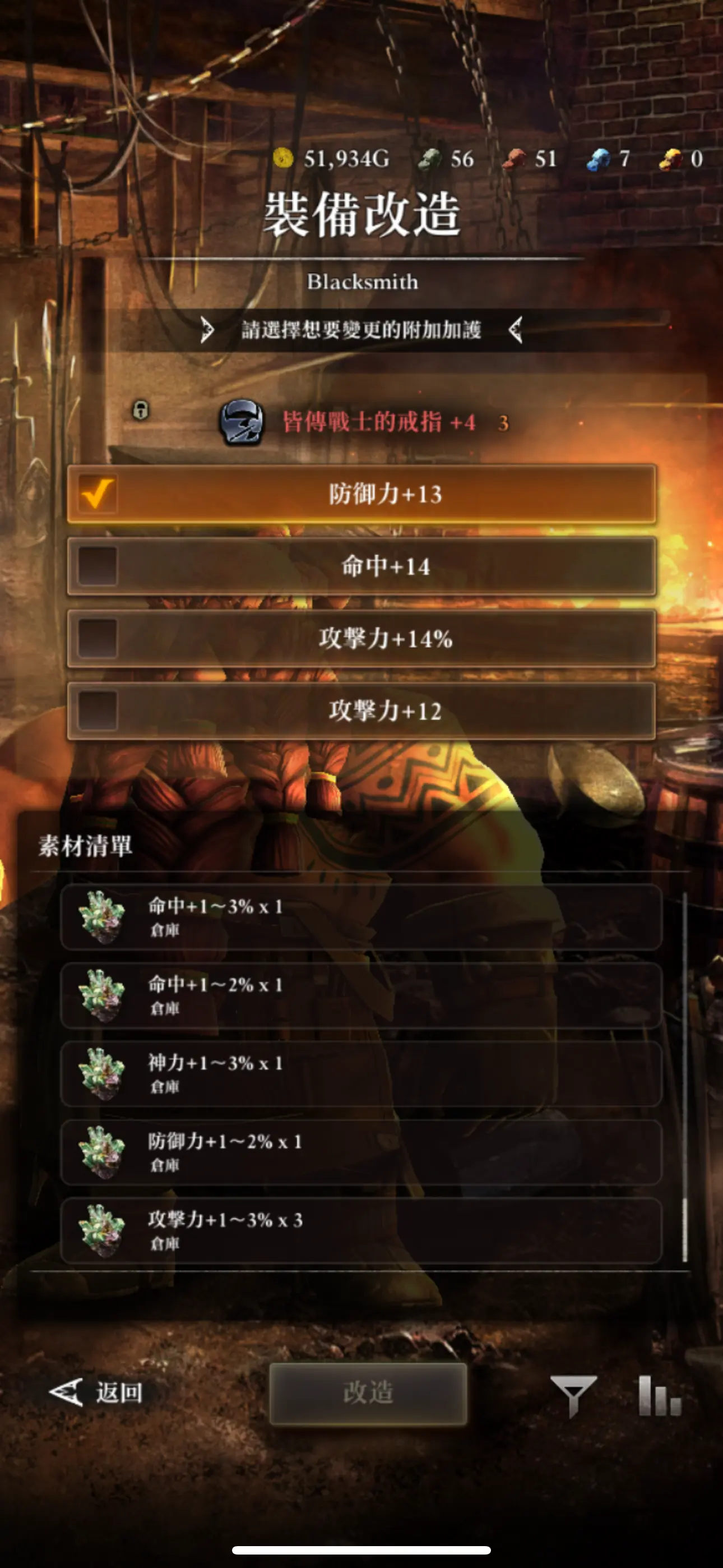Choose the 命中+1~3% material item
The image size is (723, 1568).
[x=361, y=917]
